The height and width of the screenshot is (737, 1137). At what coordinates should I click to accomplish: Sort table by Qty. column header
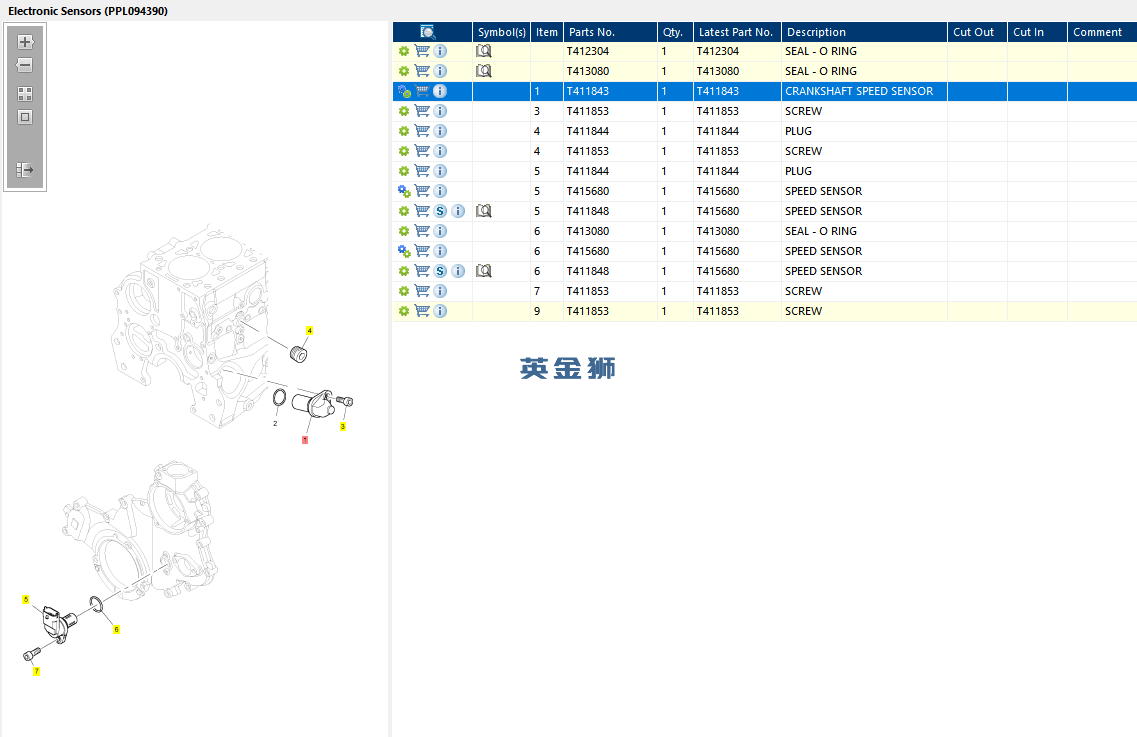click(x=673, y=32)
